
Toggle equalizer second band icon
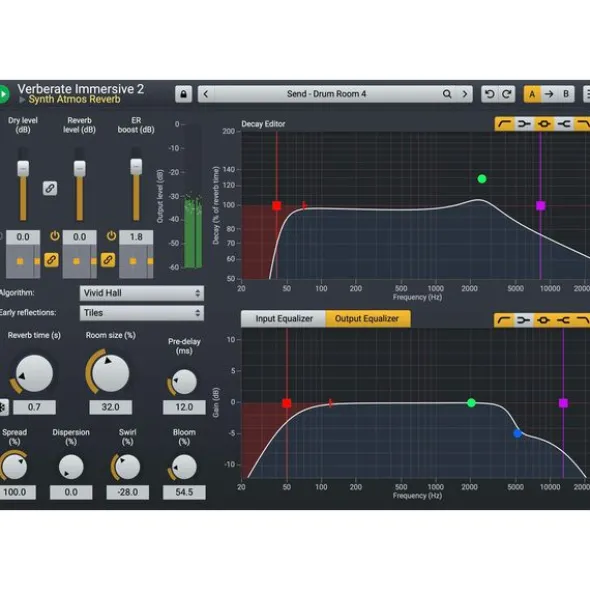(x=524, y=320)
